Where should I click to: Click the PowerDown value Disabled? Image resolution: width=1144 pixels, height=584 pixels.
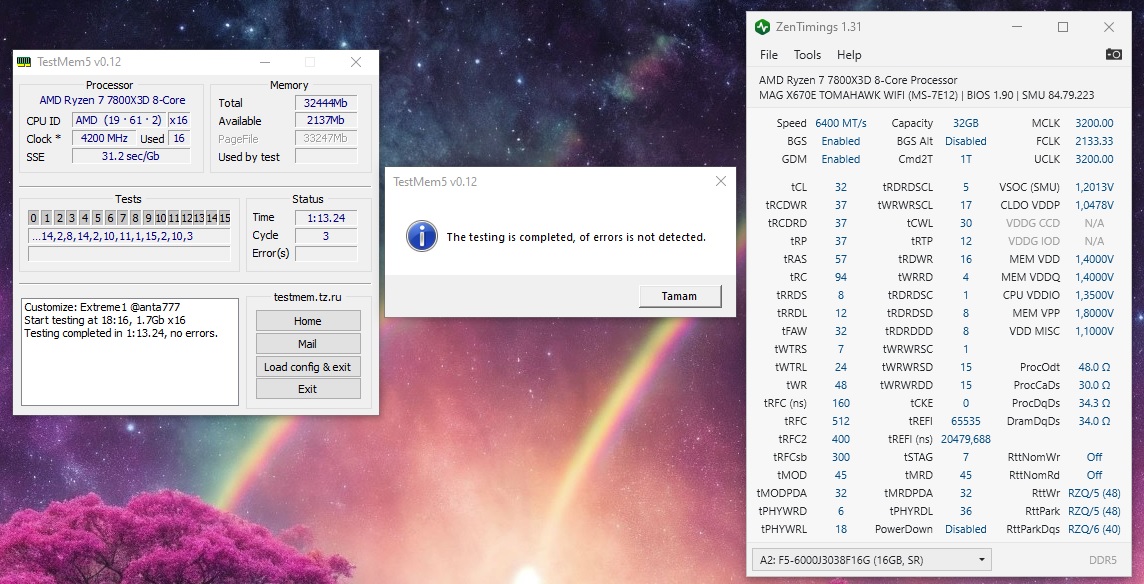tap(966, 529)
